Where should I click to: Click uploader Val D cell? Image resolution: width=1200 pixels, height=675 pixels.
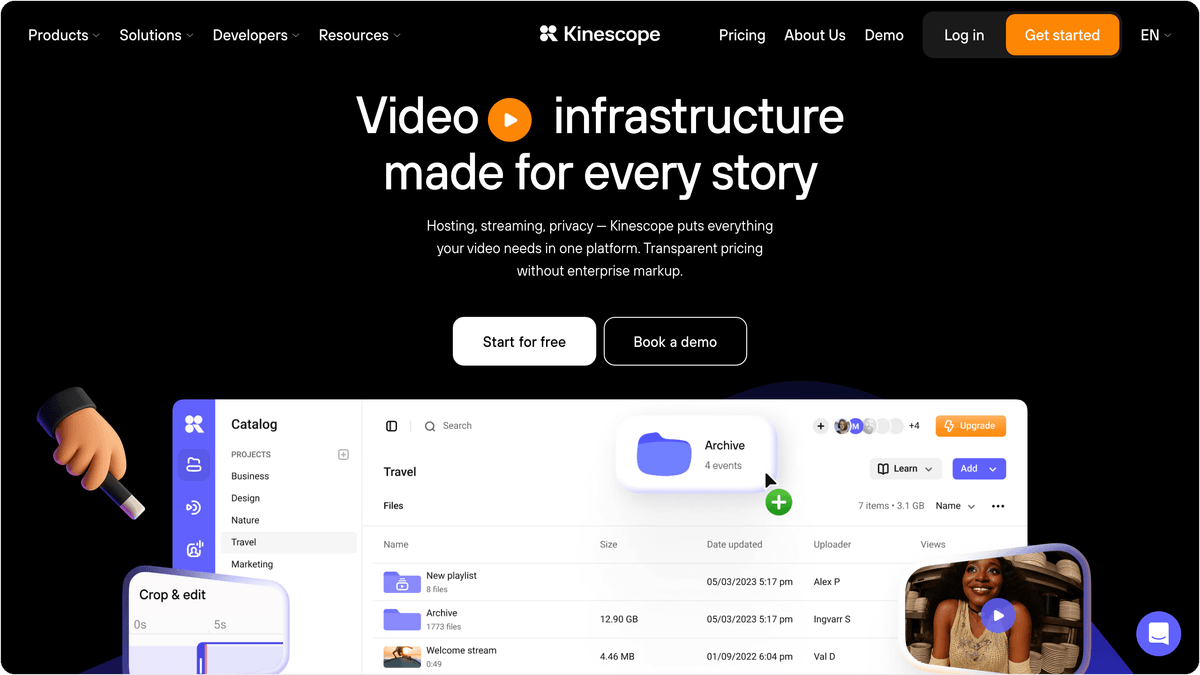click(824, 657)
